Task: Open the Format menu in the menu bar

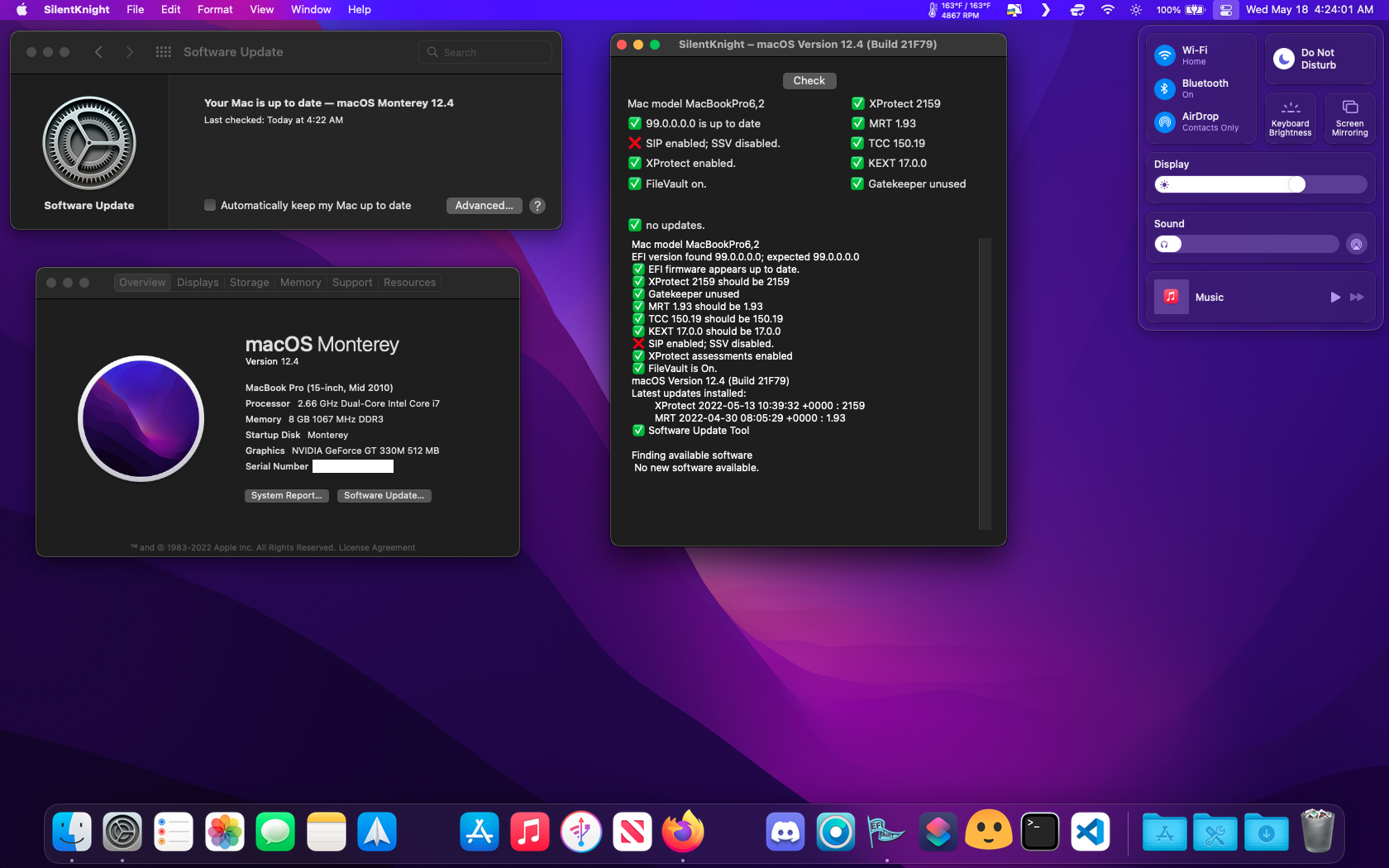Action: tap(215, 10)
